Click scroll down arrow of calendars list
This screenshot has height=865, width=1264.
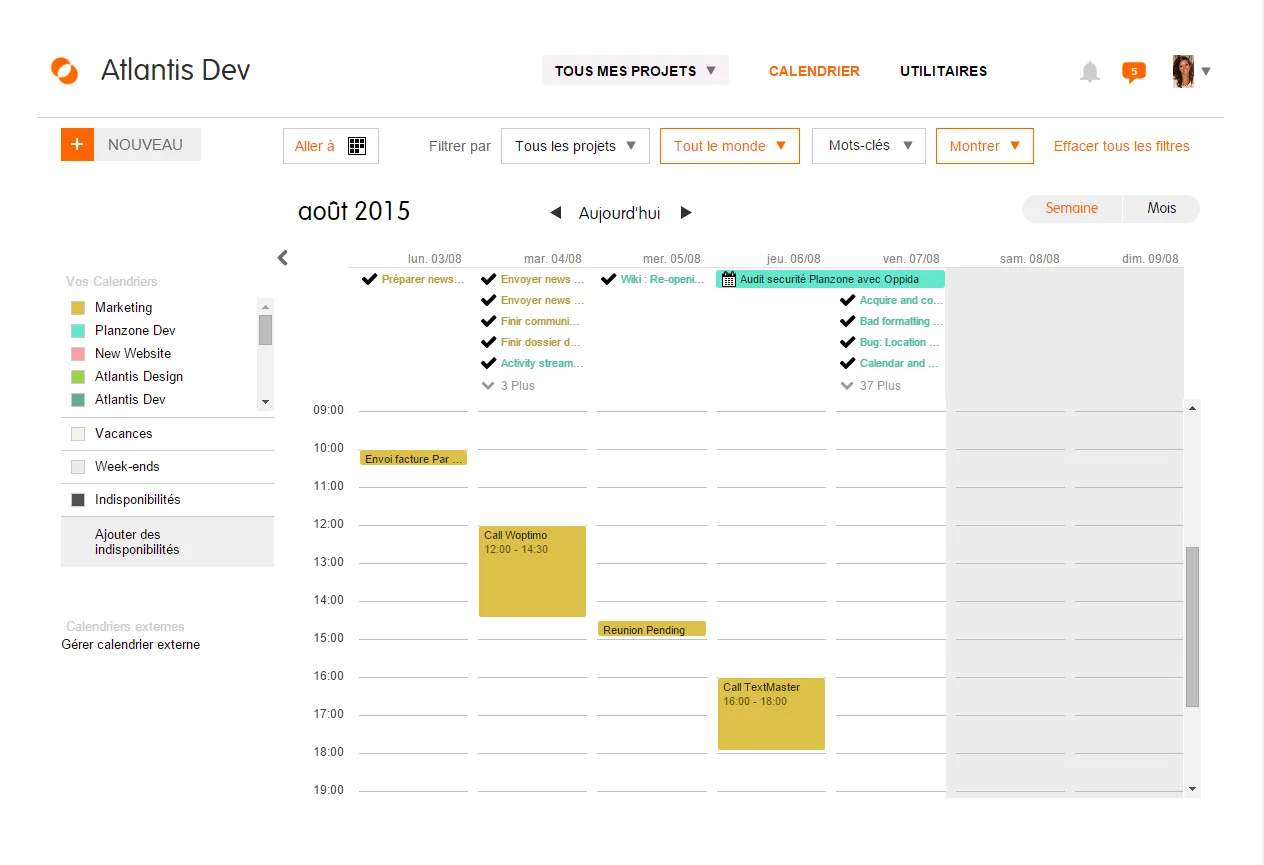pos(265,401)
